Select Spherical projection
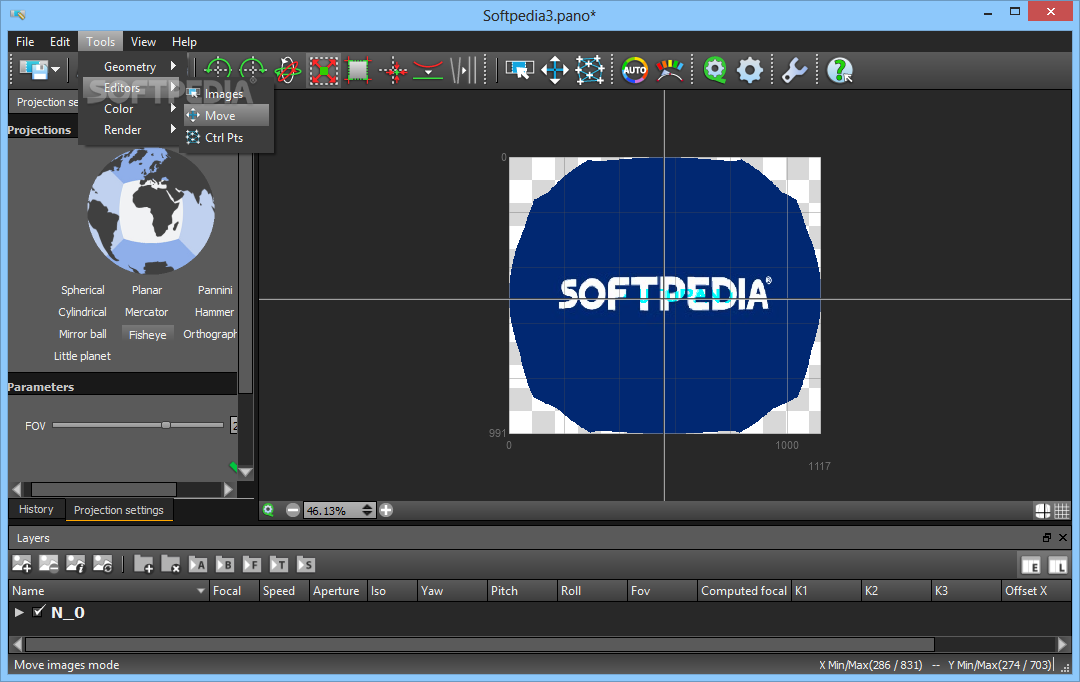Screen dimensions: 1080x682 [x=83, y=290]
